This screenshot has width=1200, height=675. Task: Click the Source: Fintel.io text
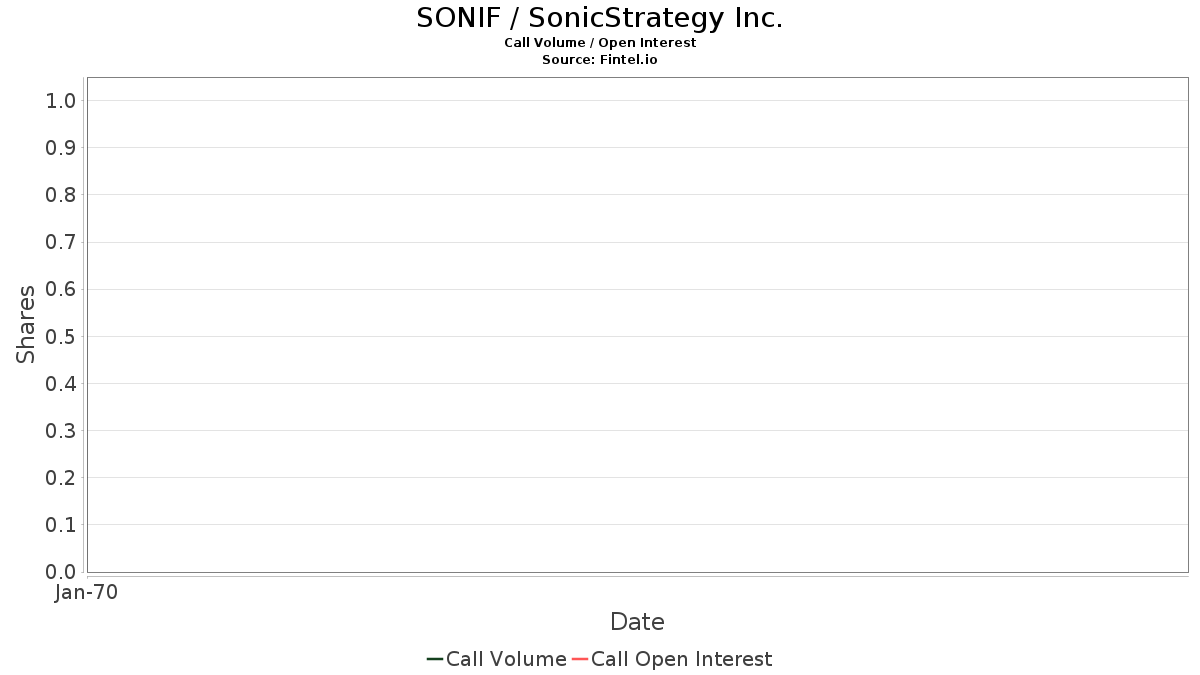click(x=600, y=60)
